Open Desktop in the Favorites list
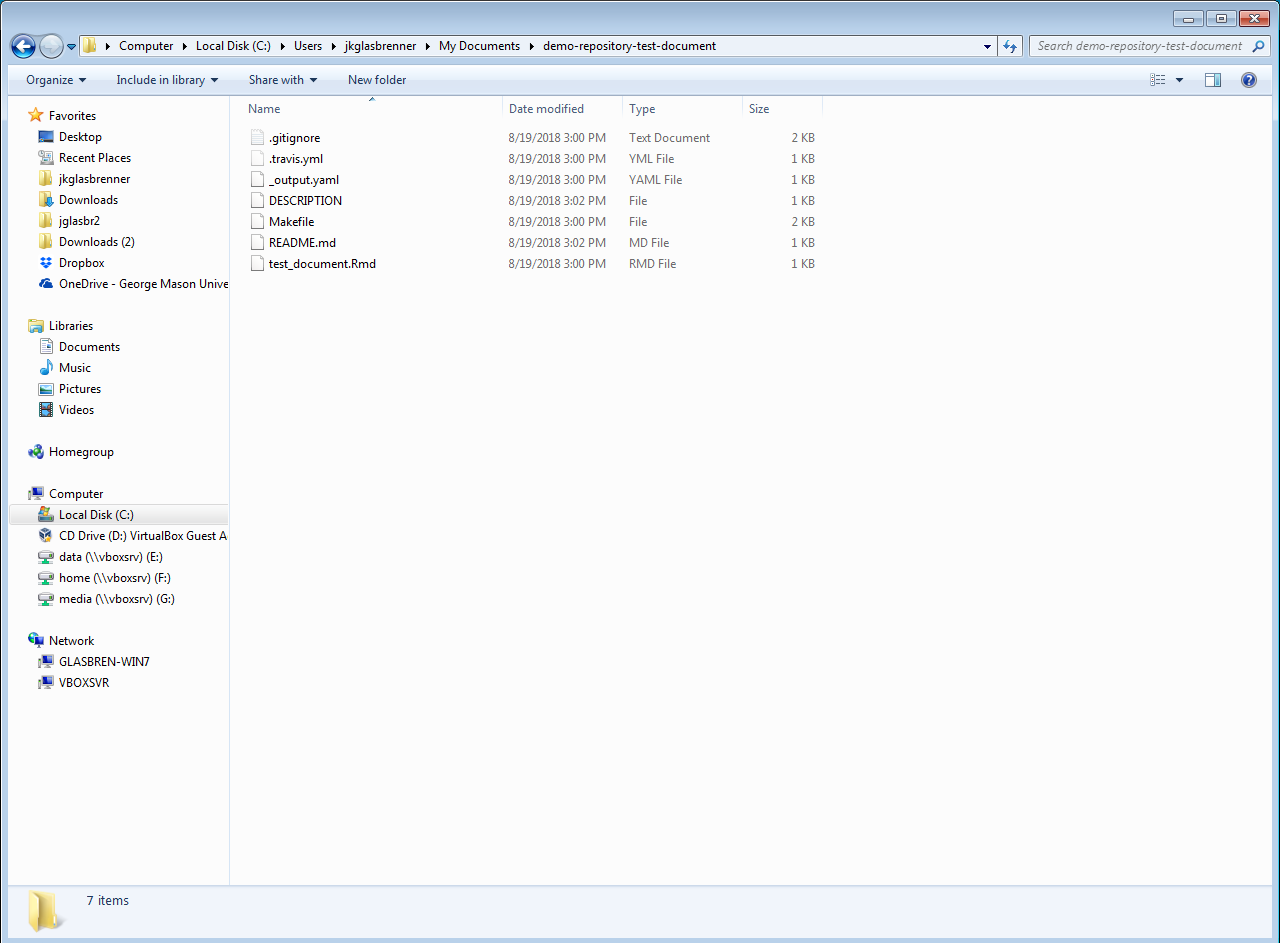 [80, 137]
